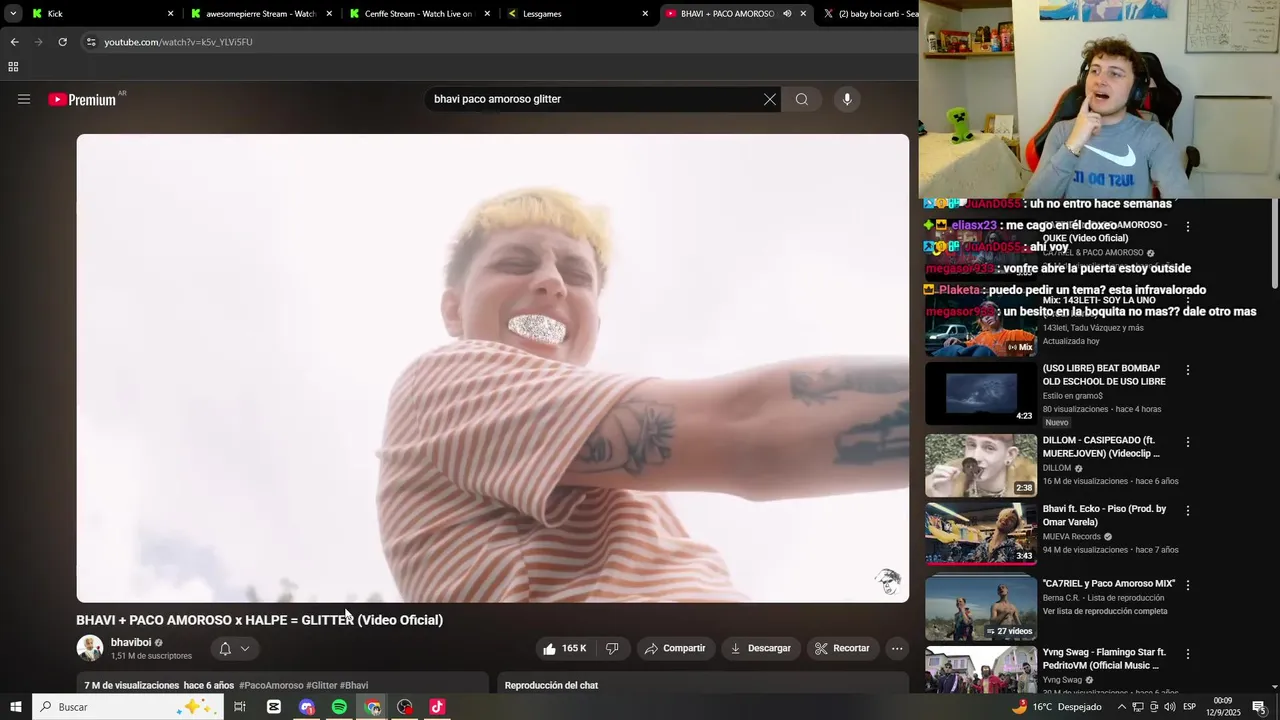The height and width of the screenshot is (720, 1280).
Task: Expand notification options chevron beside bell
Action: (x=245, y=648)
